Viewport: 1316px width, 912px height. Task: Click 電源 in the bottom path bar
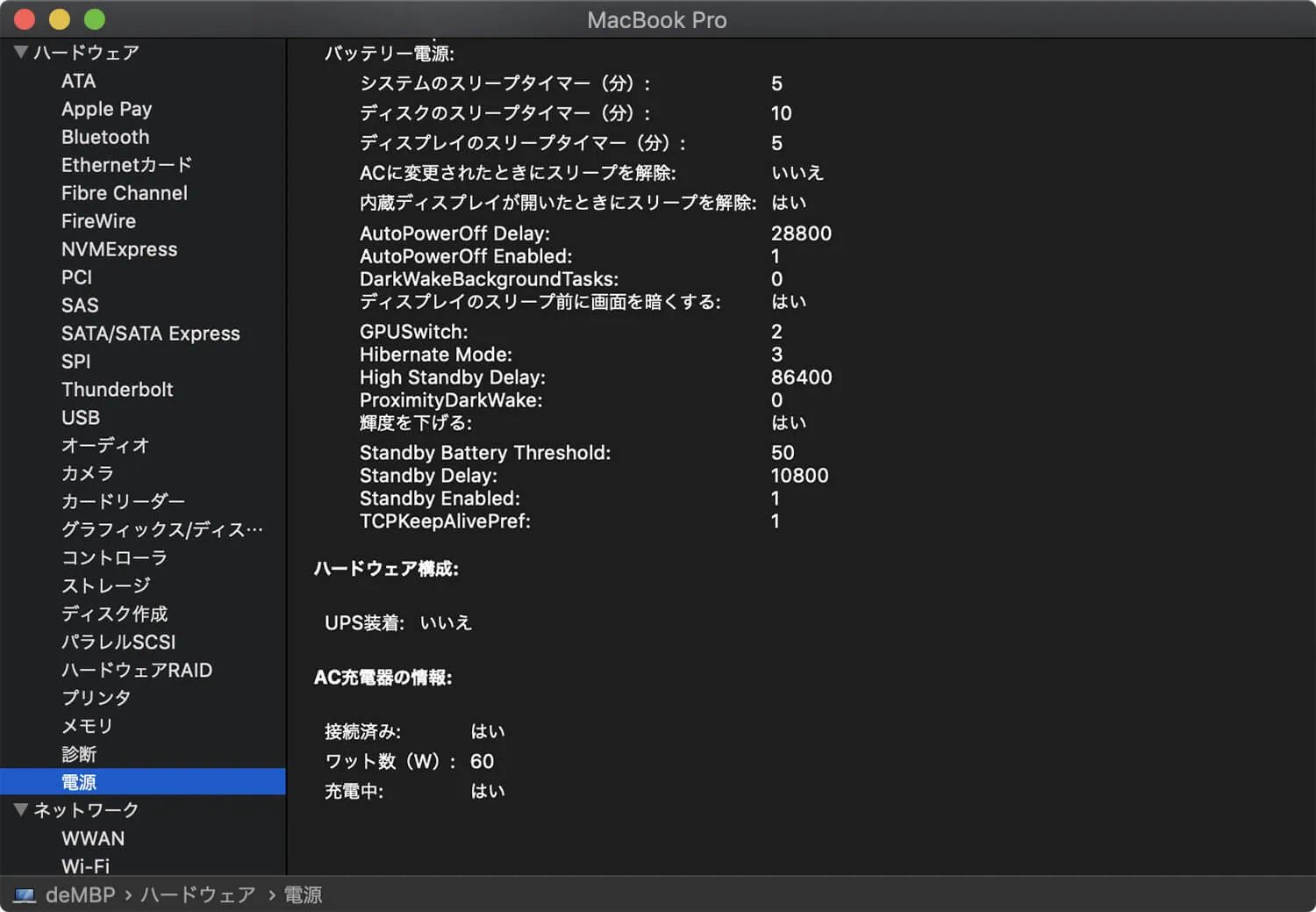pos(304,894)
